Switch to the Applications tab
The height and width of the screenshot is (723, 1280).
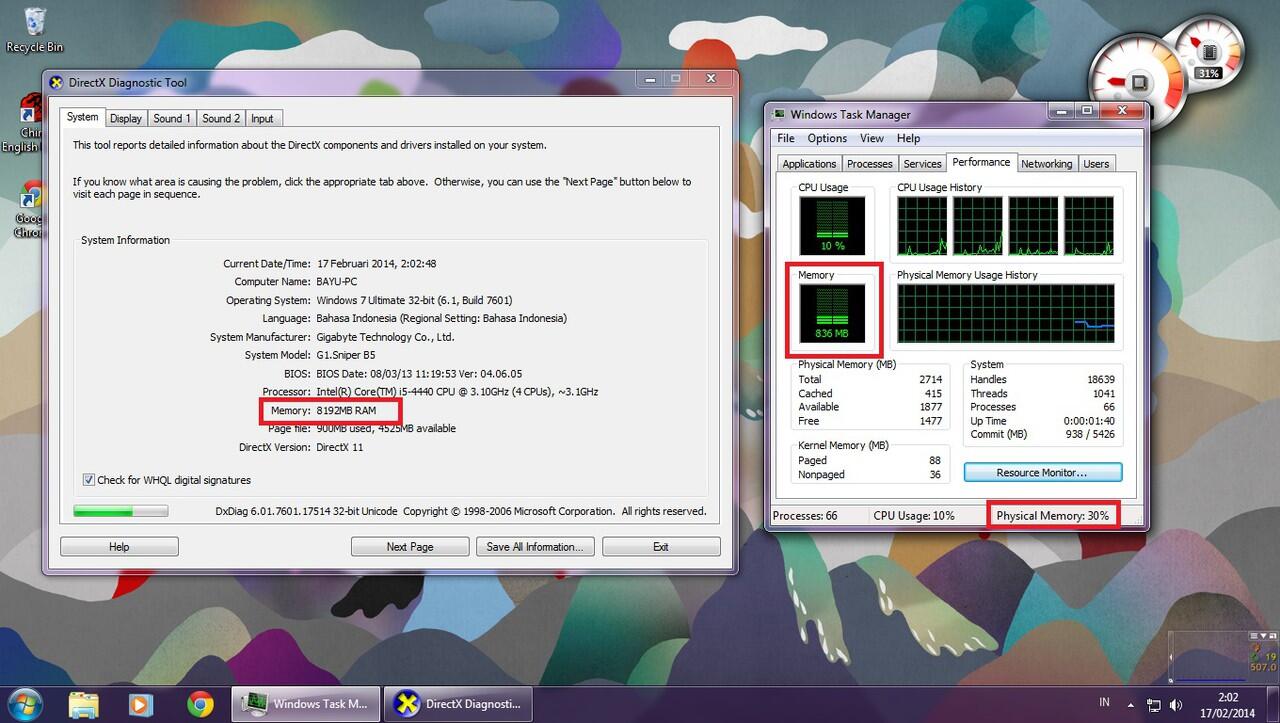(x=809, y=164)
